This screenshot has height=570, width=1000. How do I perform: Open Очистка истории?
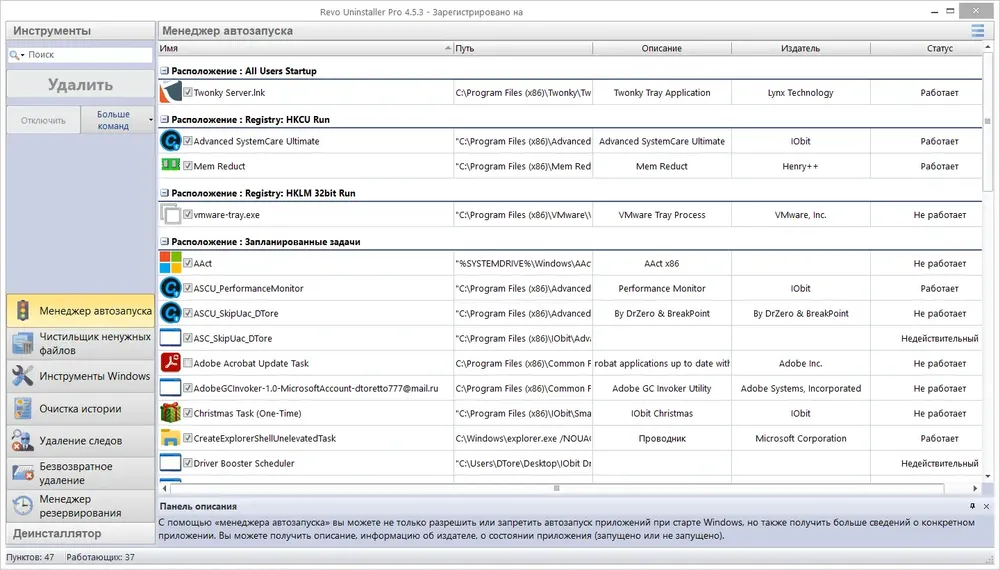pos(80,409)
